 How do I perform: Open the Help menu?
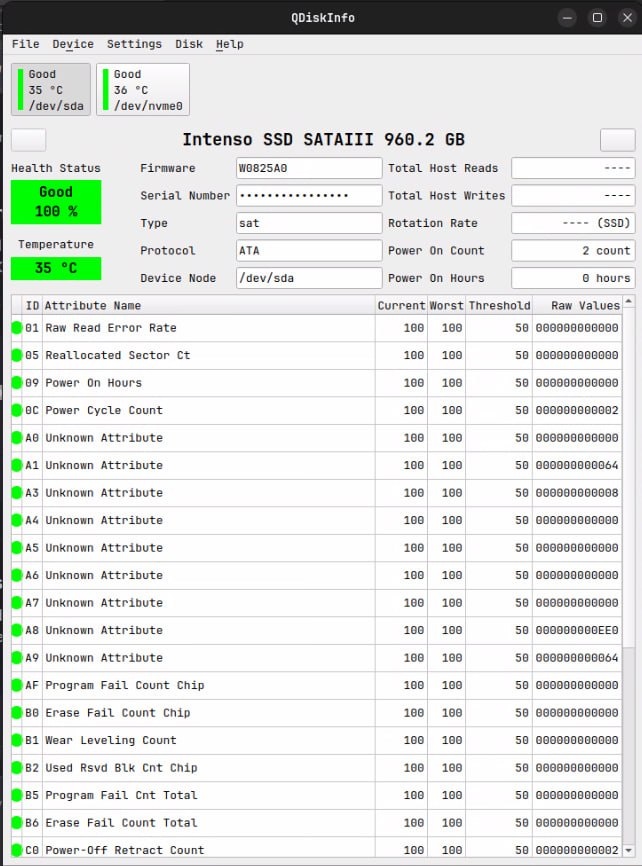tap(229, 44)
